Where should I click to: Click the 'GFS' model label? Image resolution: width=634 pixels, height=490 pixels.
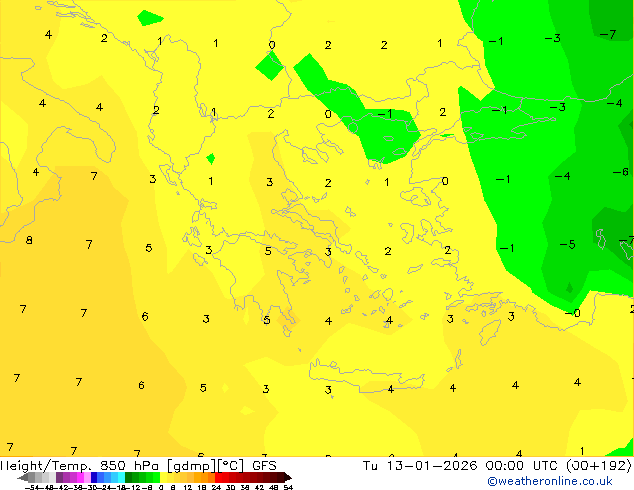[264, 466]
